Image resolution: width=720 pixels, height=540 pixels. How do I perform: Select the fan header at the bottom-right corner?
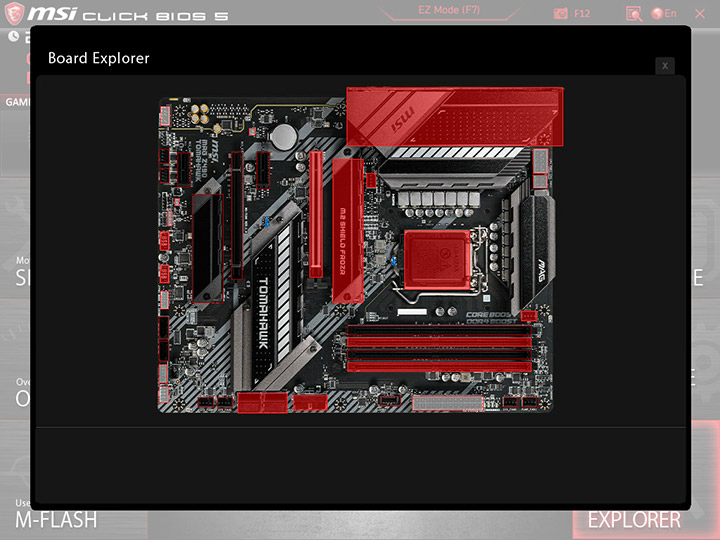(530, 403)
